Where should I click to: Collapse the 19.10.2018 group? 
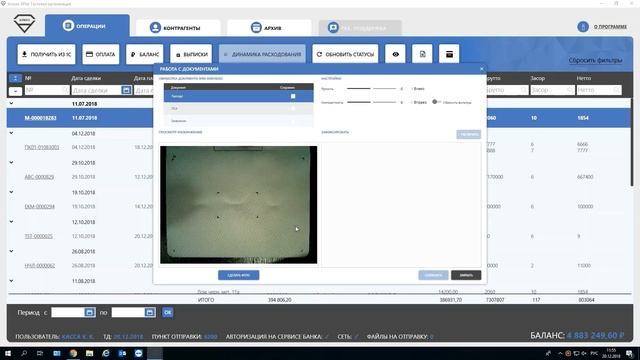(11, 192)
